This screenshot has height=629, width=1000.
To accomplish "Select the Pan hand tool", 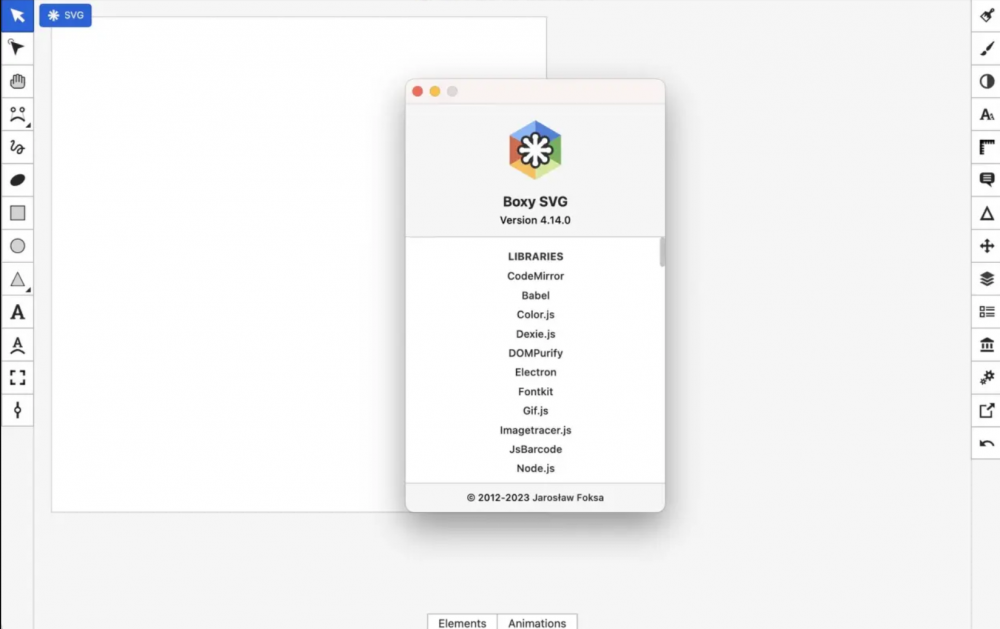I will tap(17, 81).
